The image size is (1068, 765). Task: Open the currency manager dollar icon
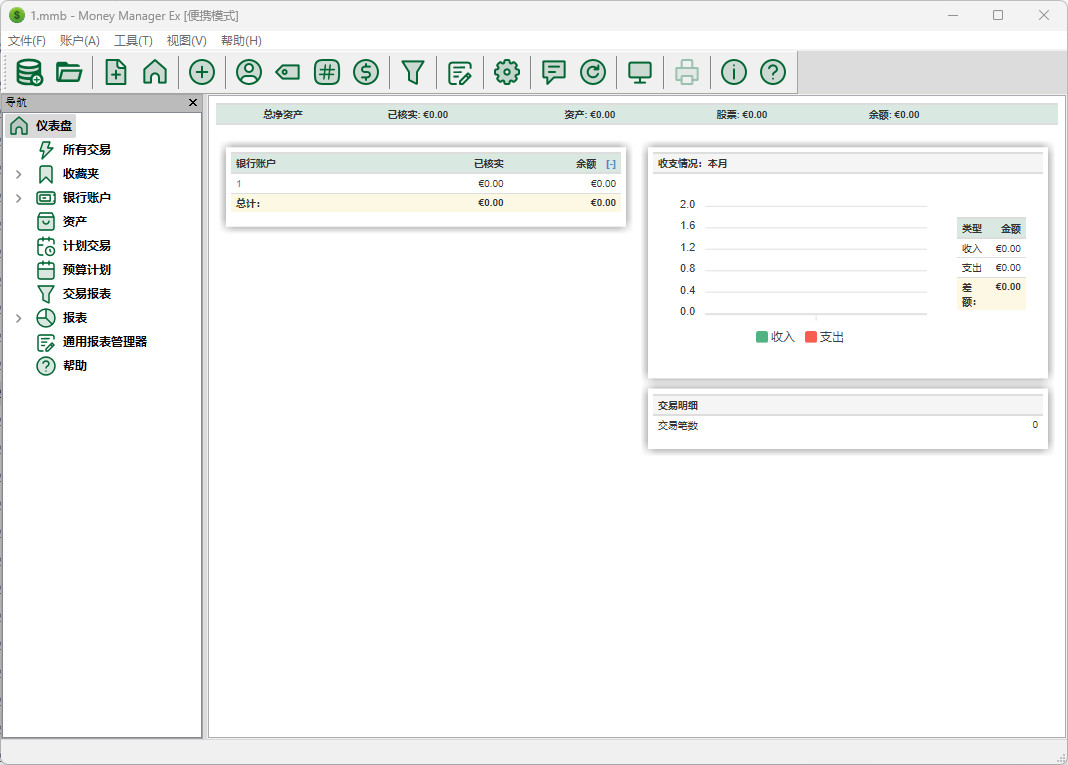[366, 72]
